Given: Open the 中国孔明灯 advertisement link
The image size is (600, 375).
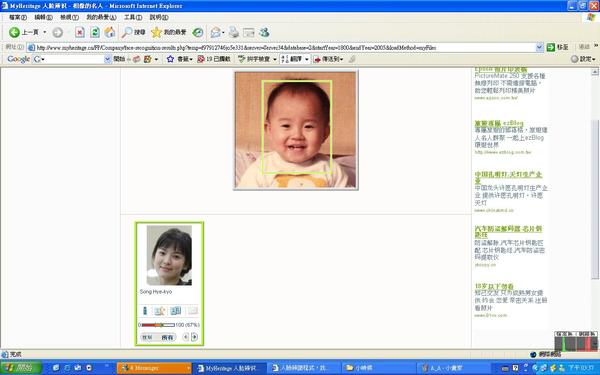Looking at the screenshot, I should tap(508, 178).
